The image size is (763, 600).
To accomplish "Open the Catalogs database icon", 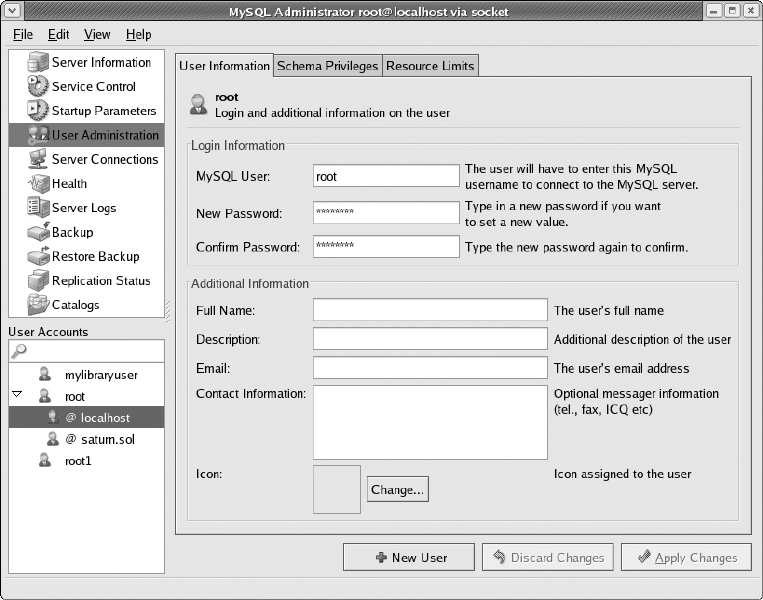I will pyautogui.click(x=38, y=305).
